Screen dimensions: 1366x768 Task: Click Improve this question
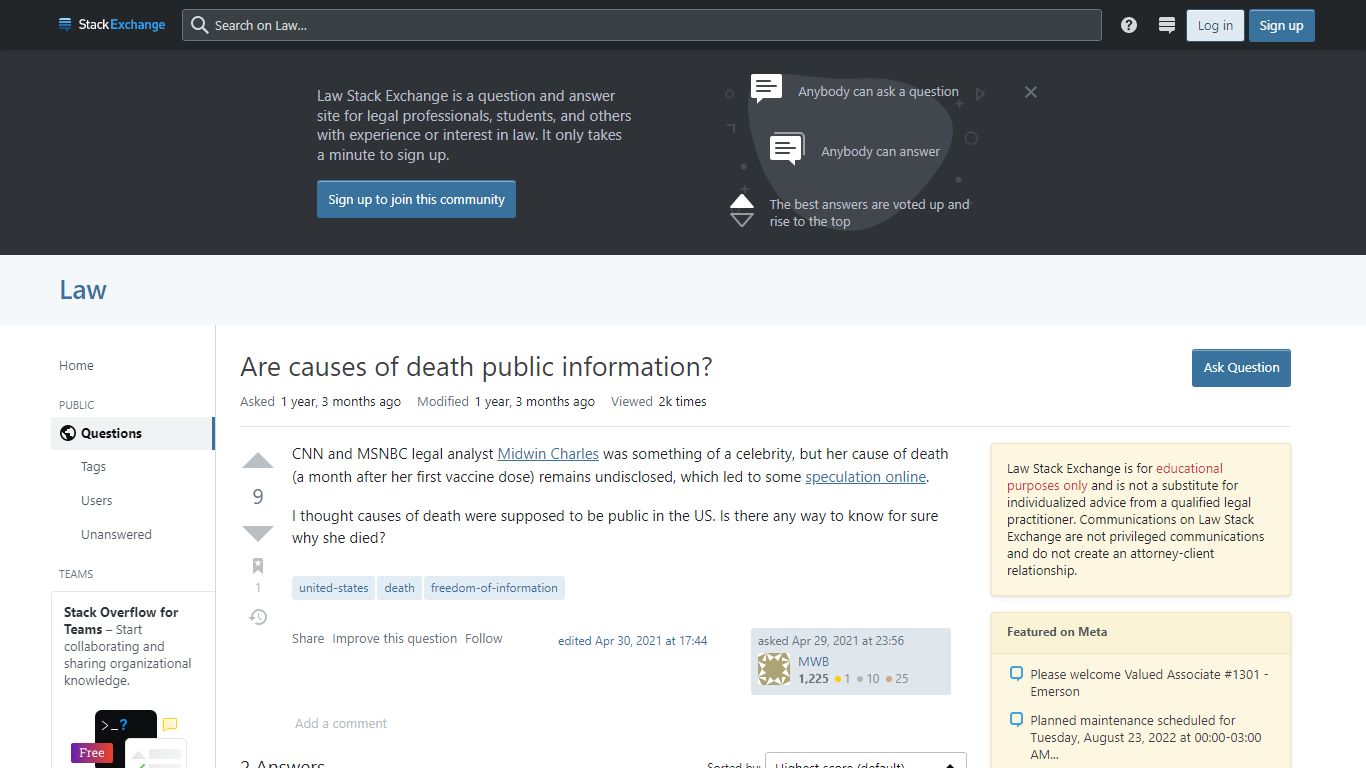(x=394, y=639)
